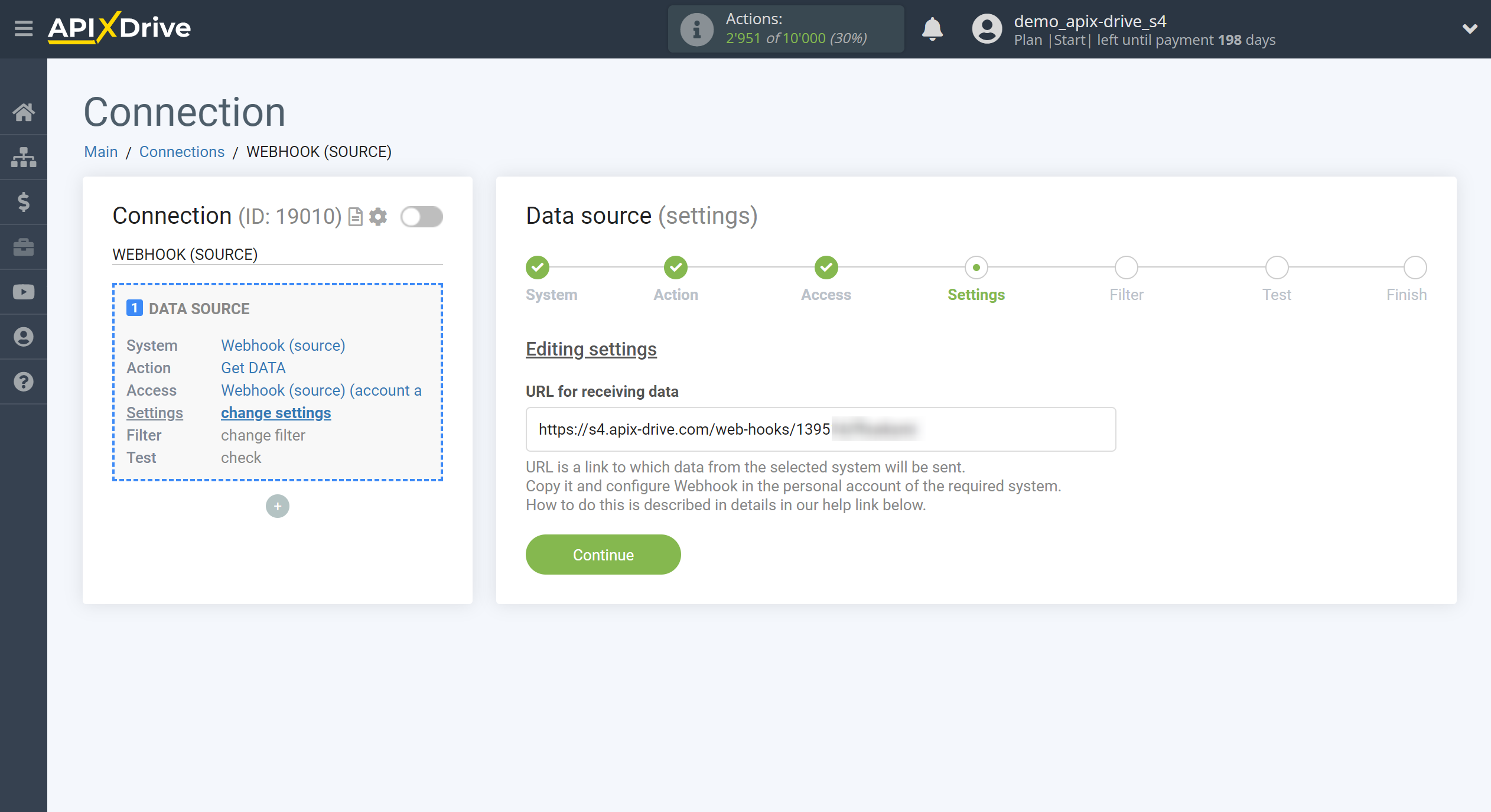Open the help question mark icon
Image resolution: width=1491 pixels, height=812 pixels.
pos(24,381)
